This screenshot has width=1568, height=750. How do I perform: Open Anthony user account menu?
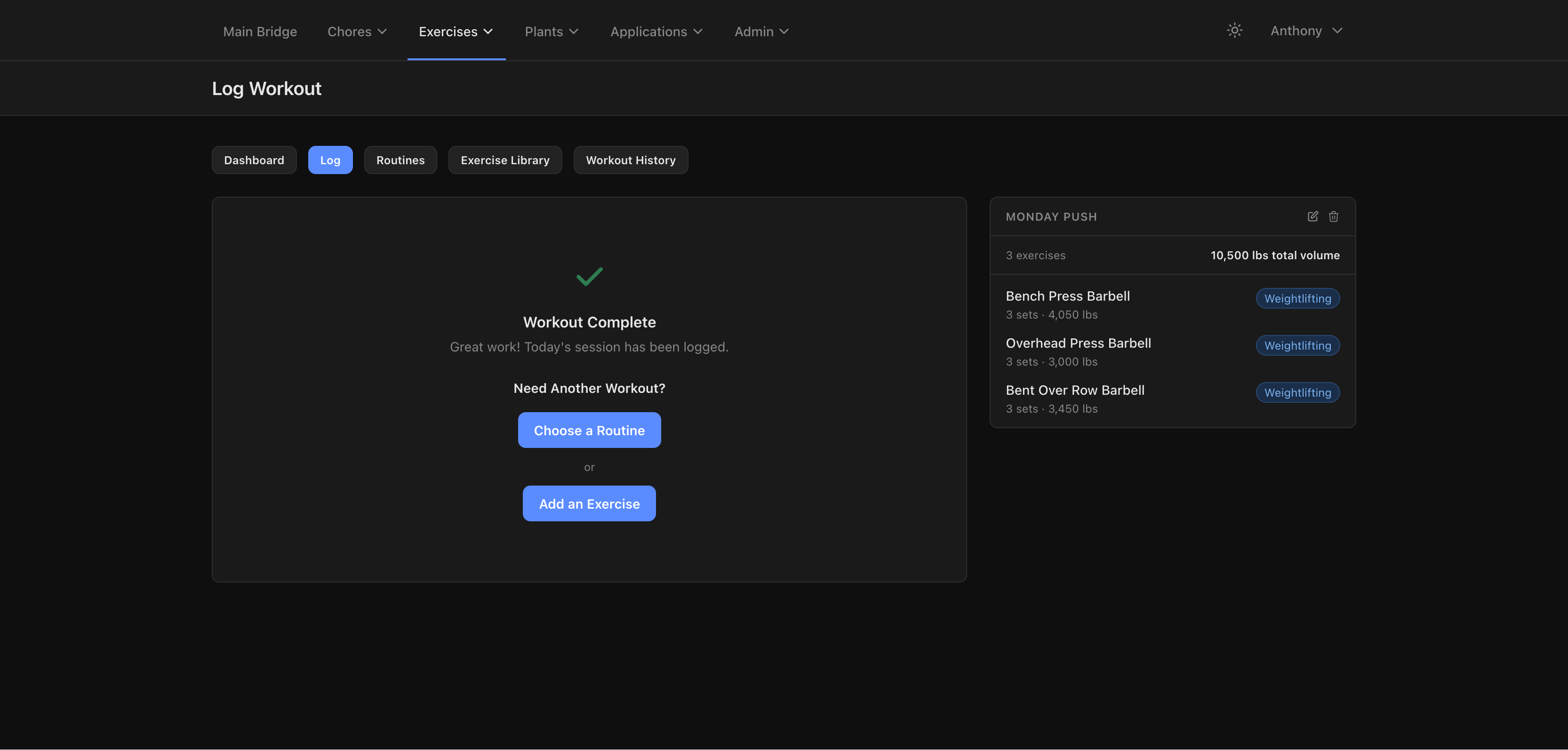tap(1306, 31)
